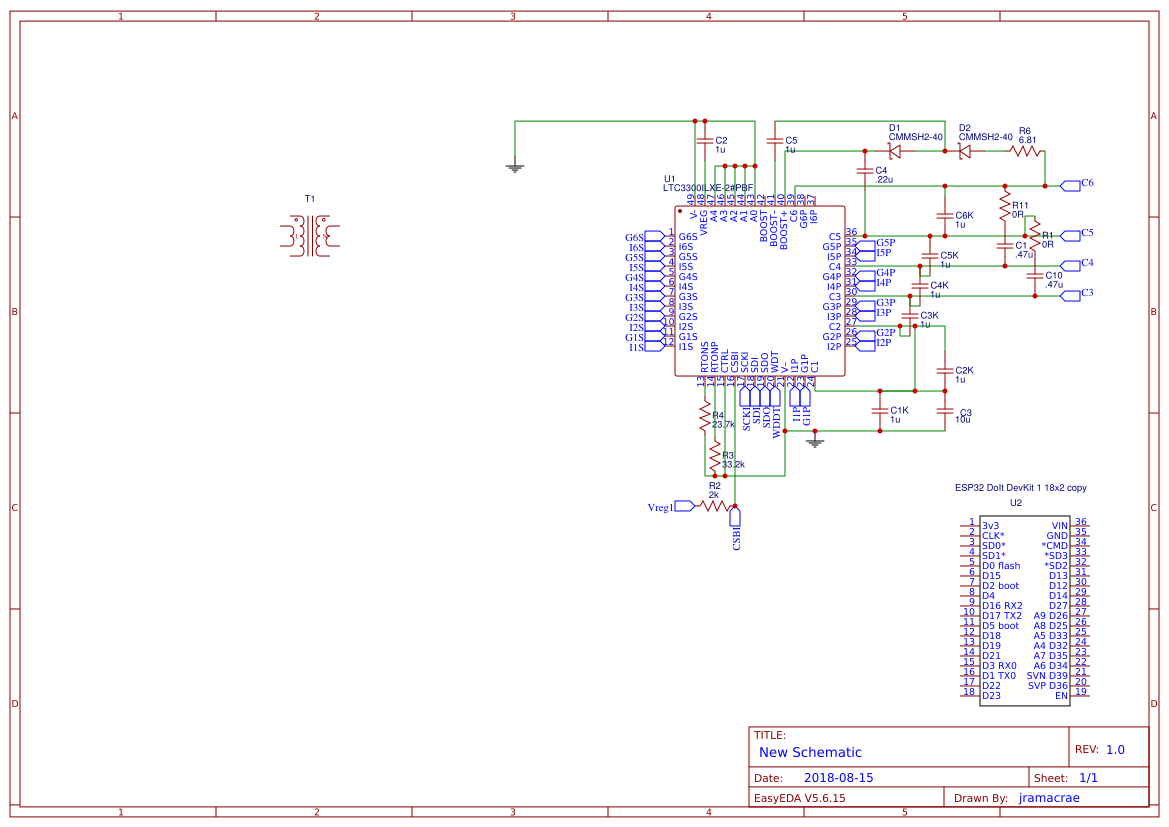Select the R11 0R resistor

point(1005,207)
